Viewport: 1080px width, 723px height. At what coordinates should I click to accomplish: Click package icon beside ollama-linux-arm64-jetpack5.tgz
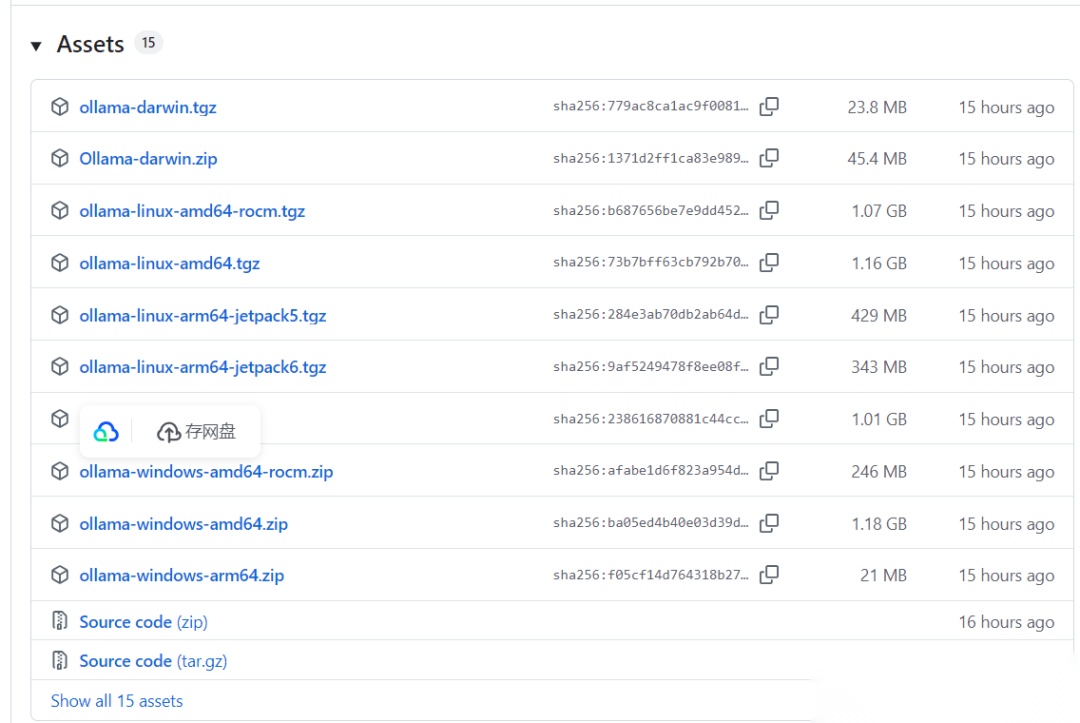point(60,315)
